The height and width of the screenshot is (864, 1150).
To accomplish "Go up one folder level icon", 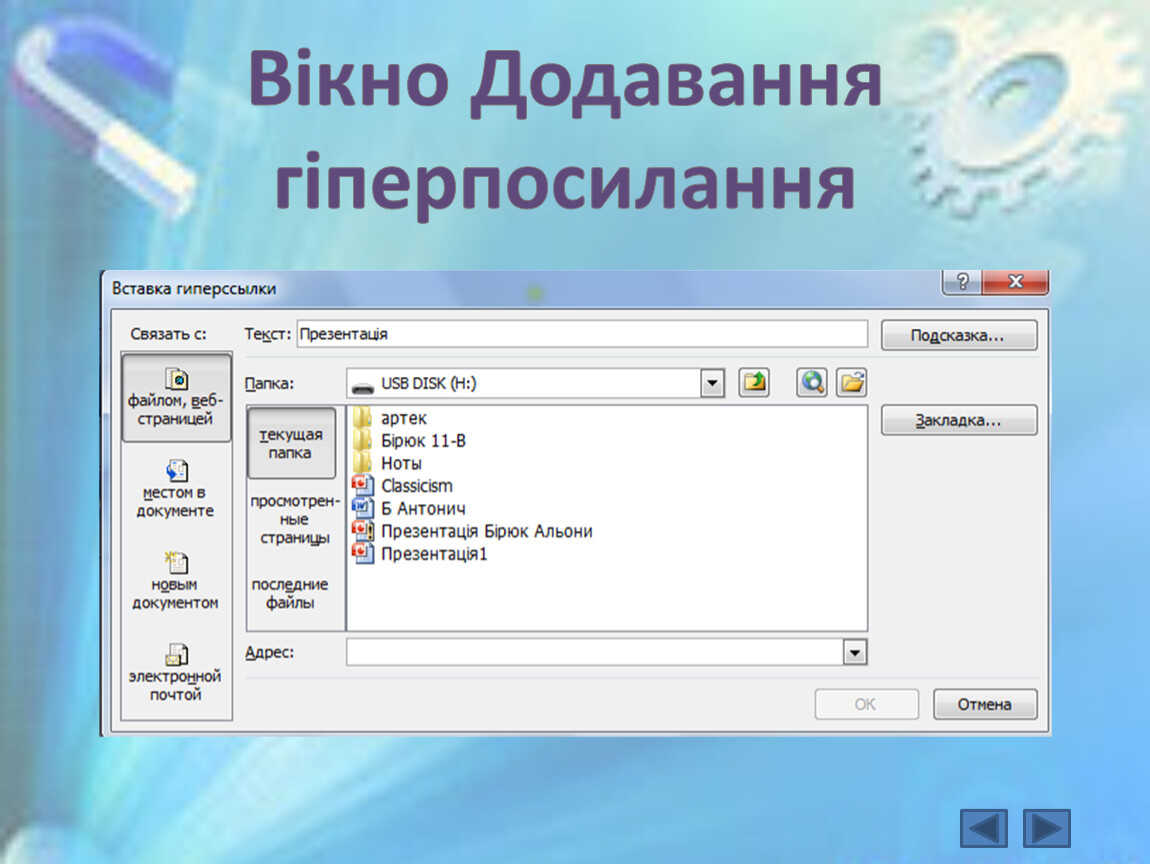I will coord(754,382).
